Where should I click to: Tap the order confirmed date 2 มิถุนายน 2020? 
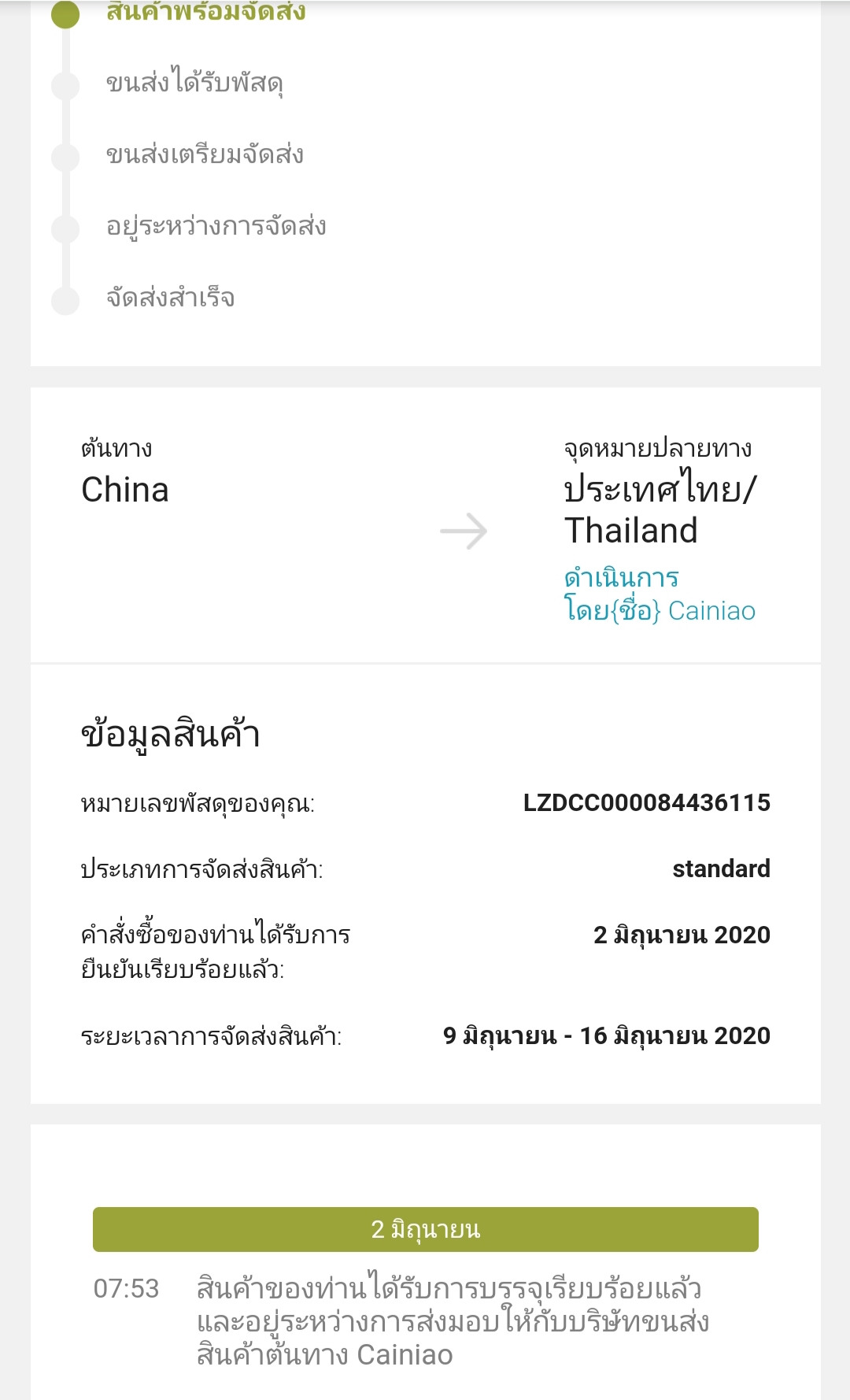(x=682, y=935)
